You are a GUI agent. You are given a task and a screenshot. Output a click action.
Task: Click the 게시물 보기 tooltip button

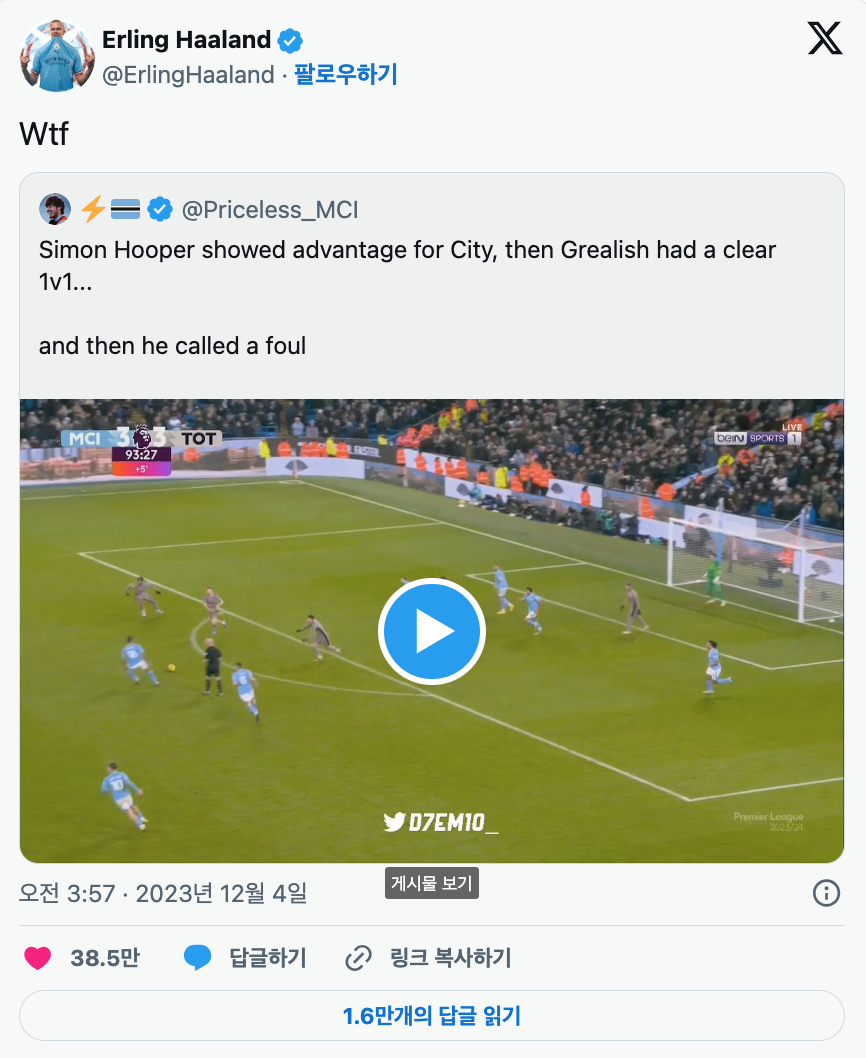click(x=432, y=883)
